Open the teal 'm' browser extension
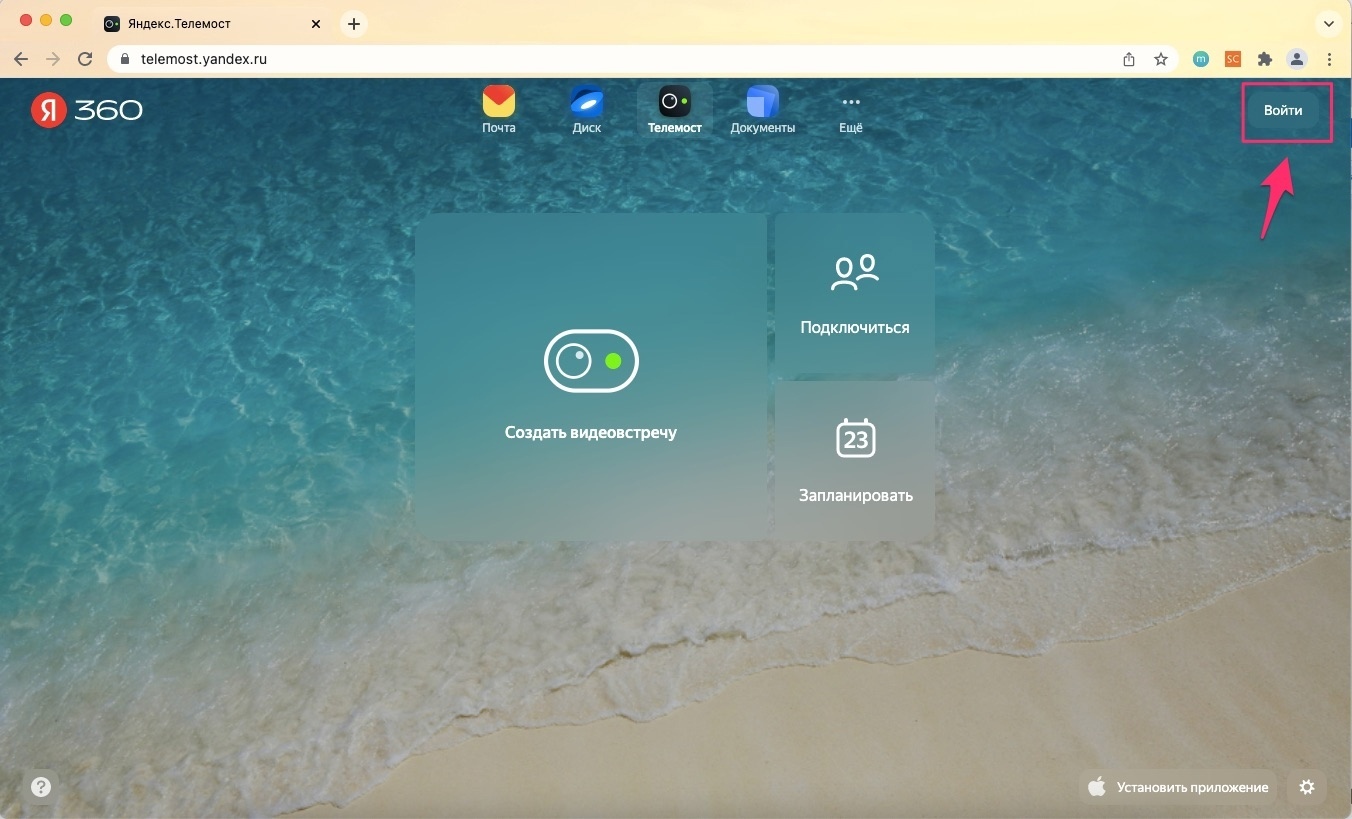This screenshot has width=1352, height=819. (1201, 59)
